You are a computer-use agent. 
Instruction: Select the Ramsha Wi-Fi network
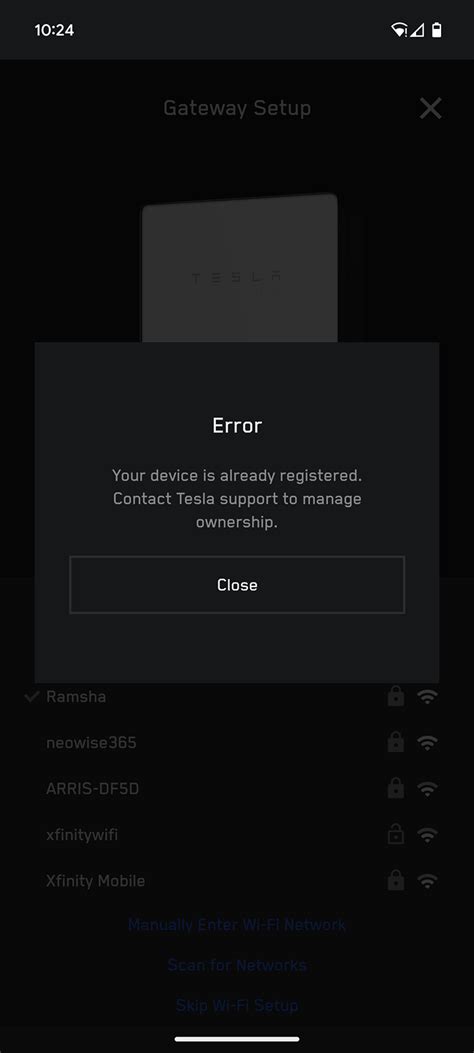[x=237, y=697]
